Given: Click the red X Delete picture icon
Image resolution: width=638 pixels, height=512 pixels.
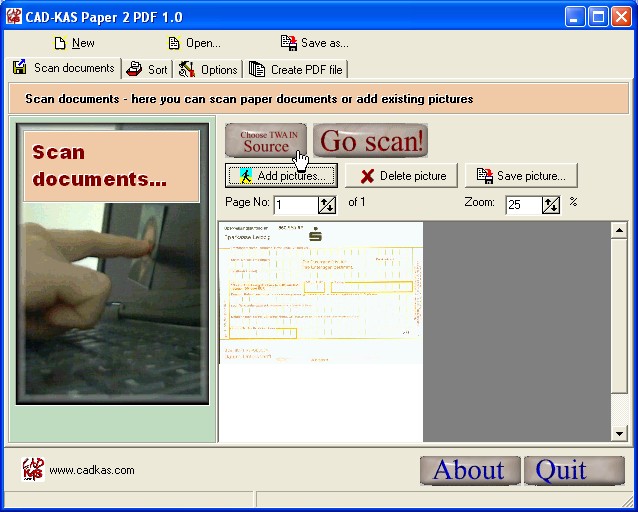Looking at the screenshot, I should (367, 176).
